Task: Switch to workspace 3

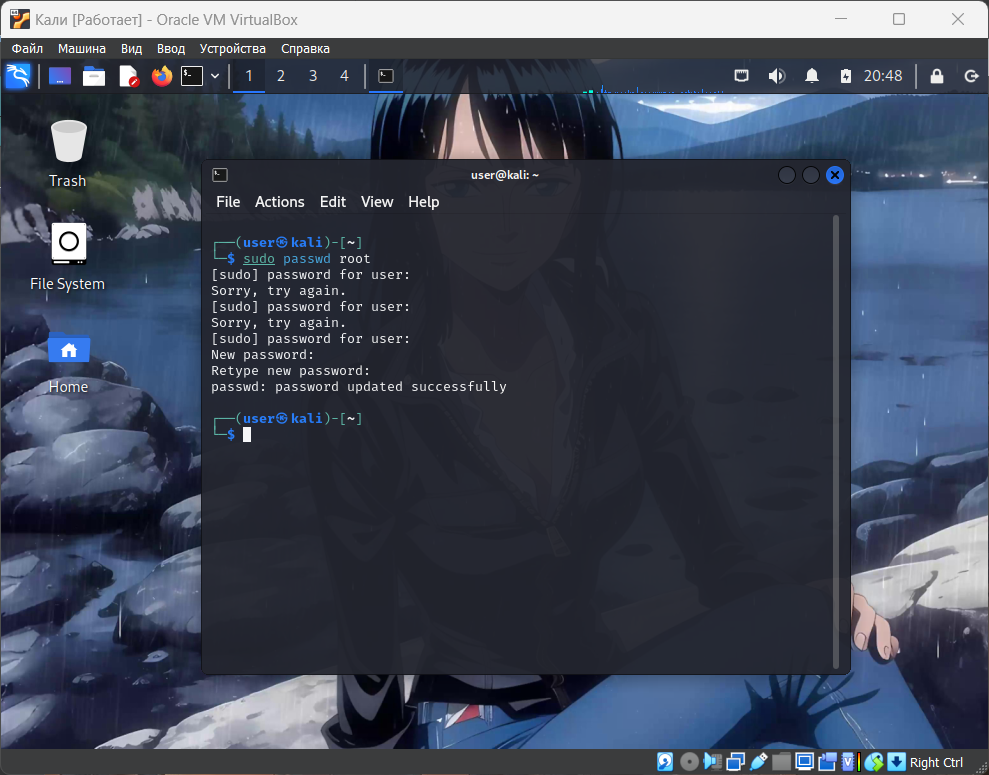Action: 313,76
